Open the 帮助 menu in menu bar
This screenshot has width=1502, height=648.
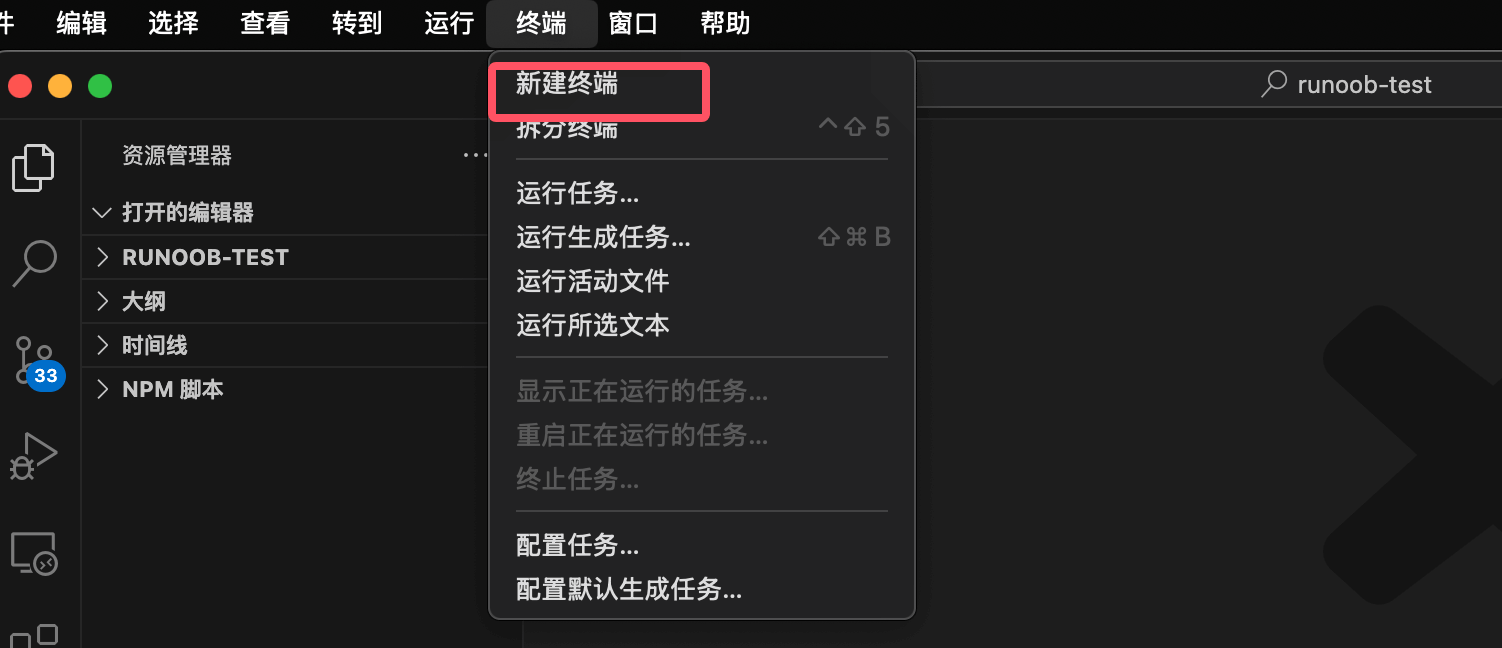pyautogui.click(x=725, y=23)
